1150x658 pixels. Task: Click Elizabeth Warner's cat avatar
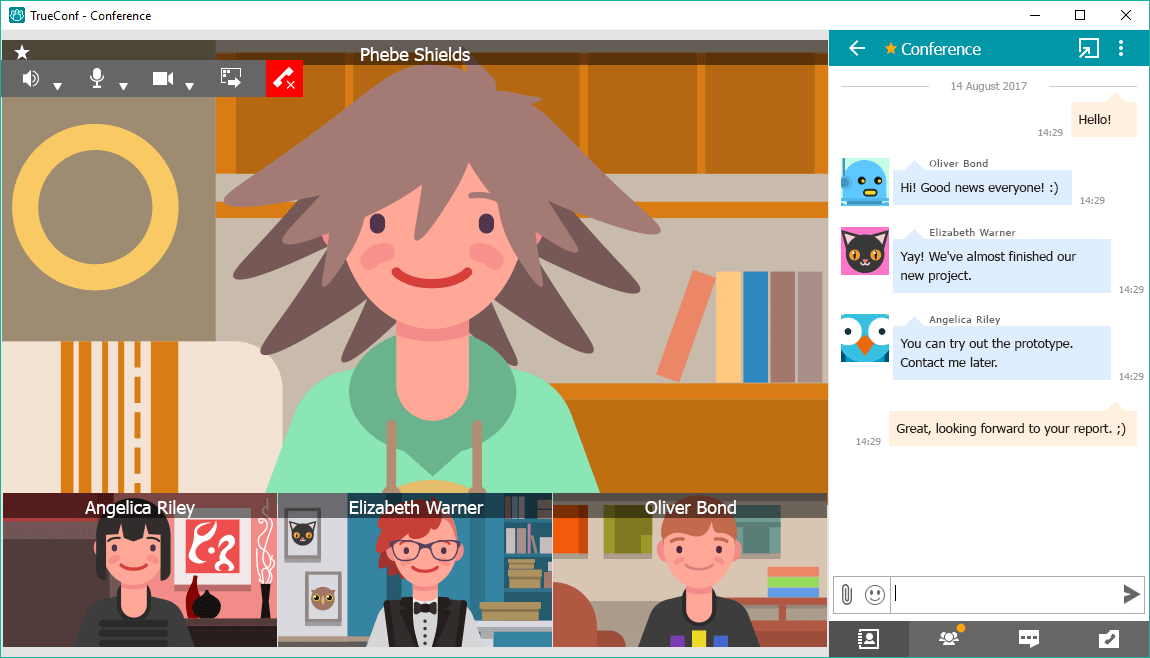(x=865, y=251)
